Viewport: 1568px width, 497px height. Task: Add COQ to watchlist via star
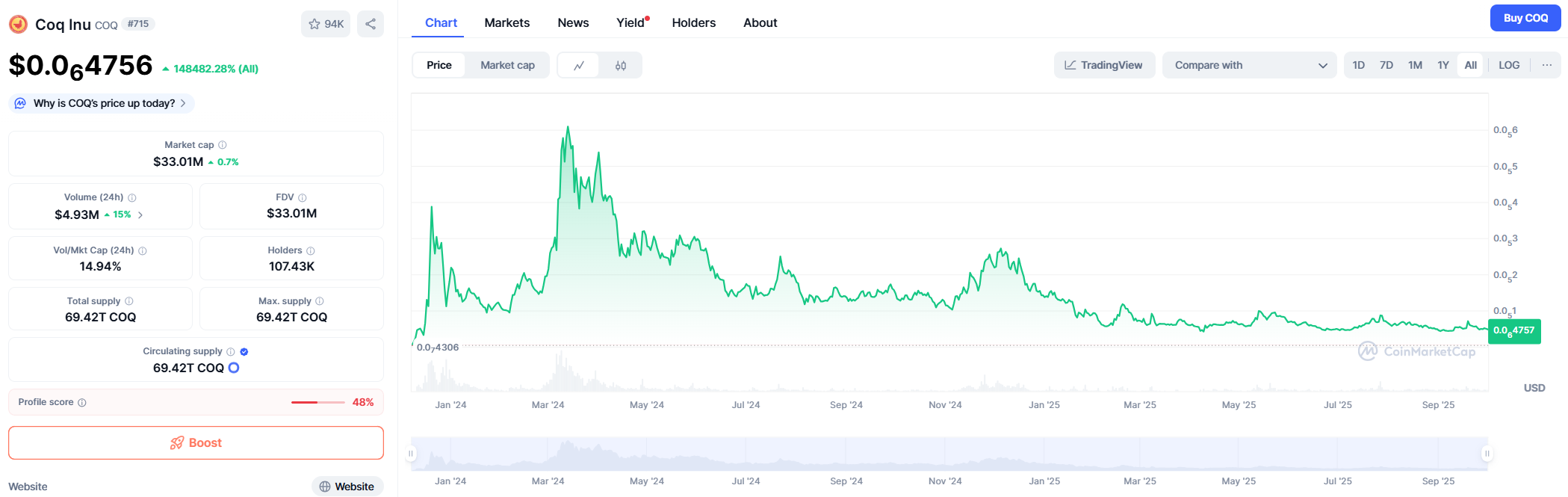tap(326, 24)
